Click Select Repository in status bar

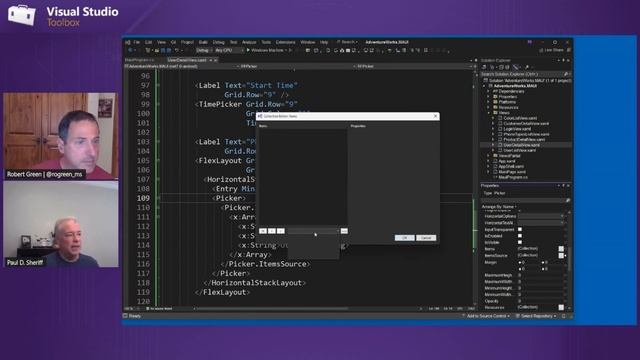[536, 316]
